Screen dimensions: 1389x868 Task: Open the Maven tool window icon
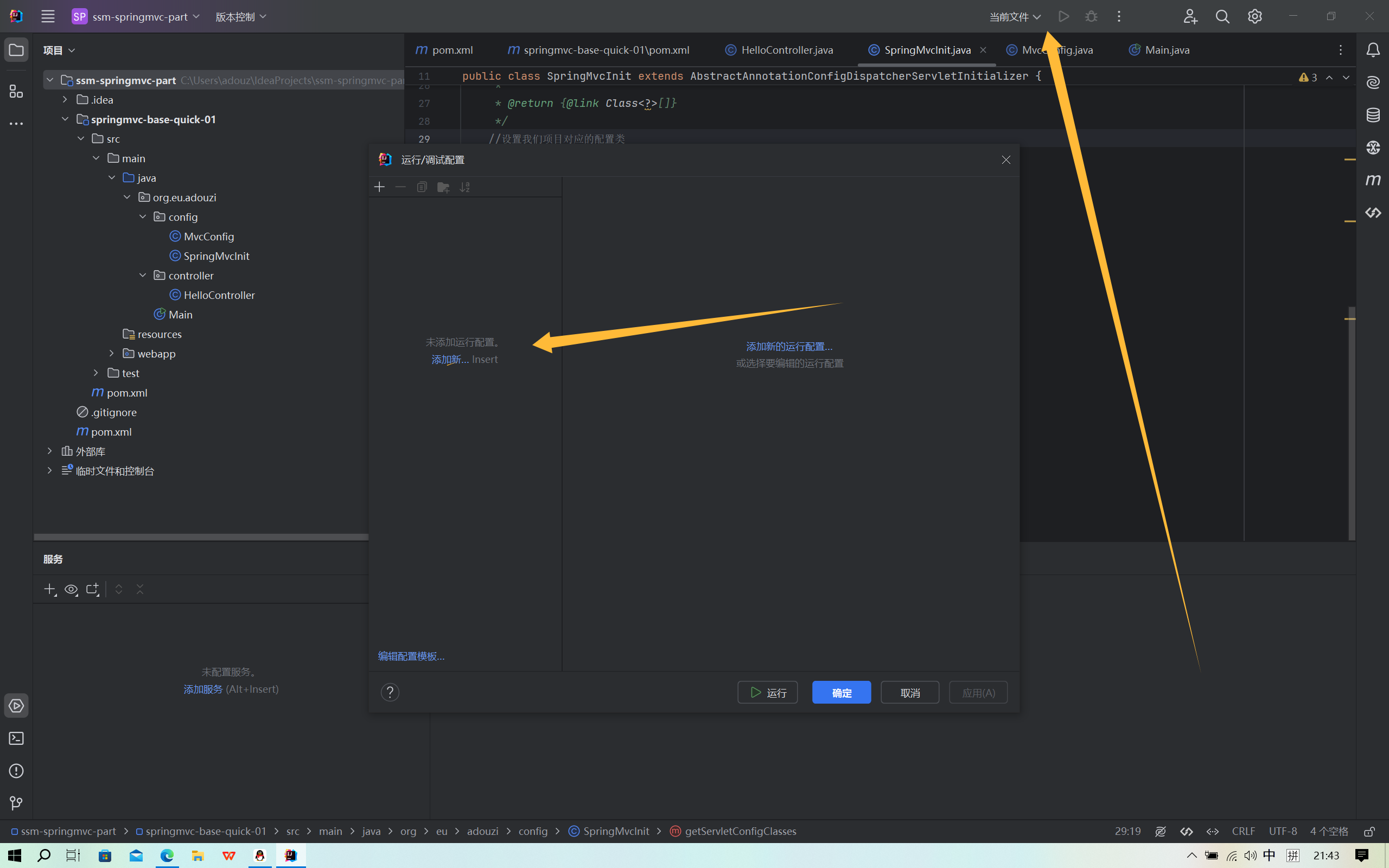coord(1372,180)
